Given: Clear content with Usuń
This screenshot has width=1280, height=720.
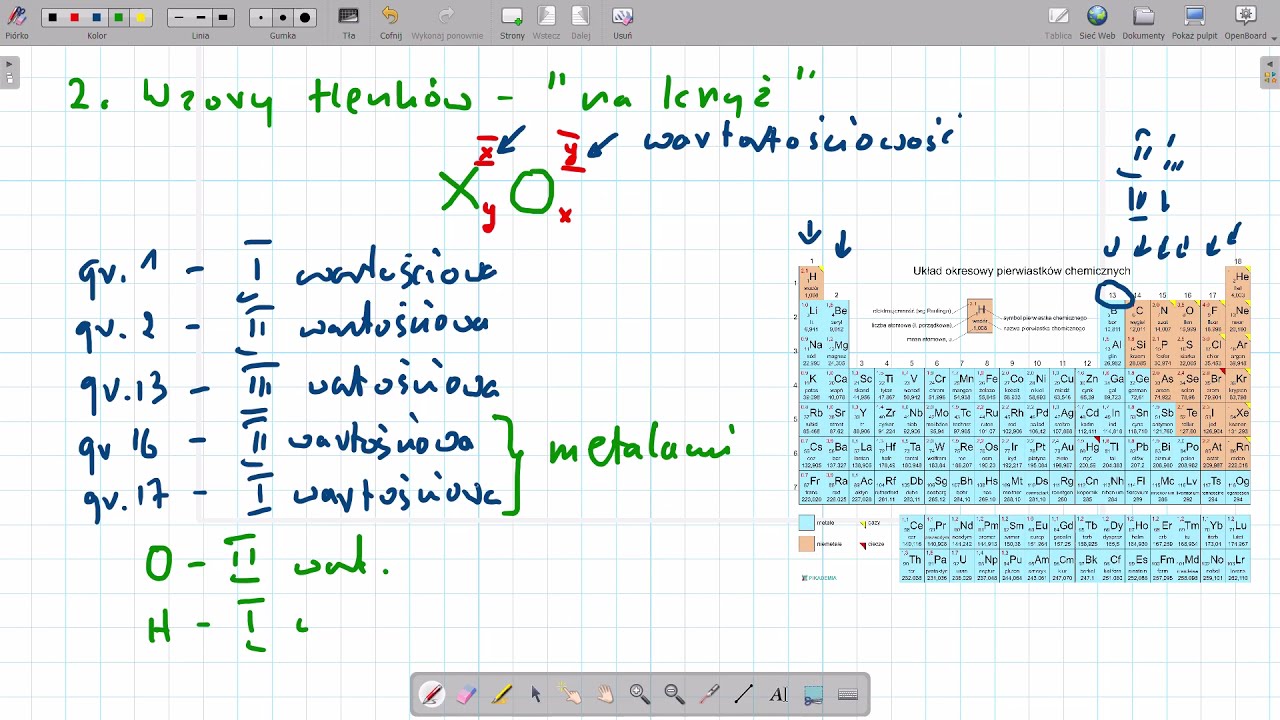Looking at the screenshot, I should tap(622, 21).
